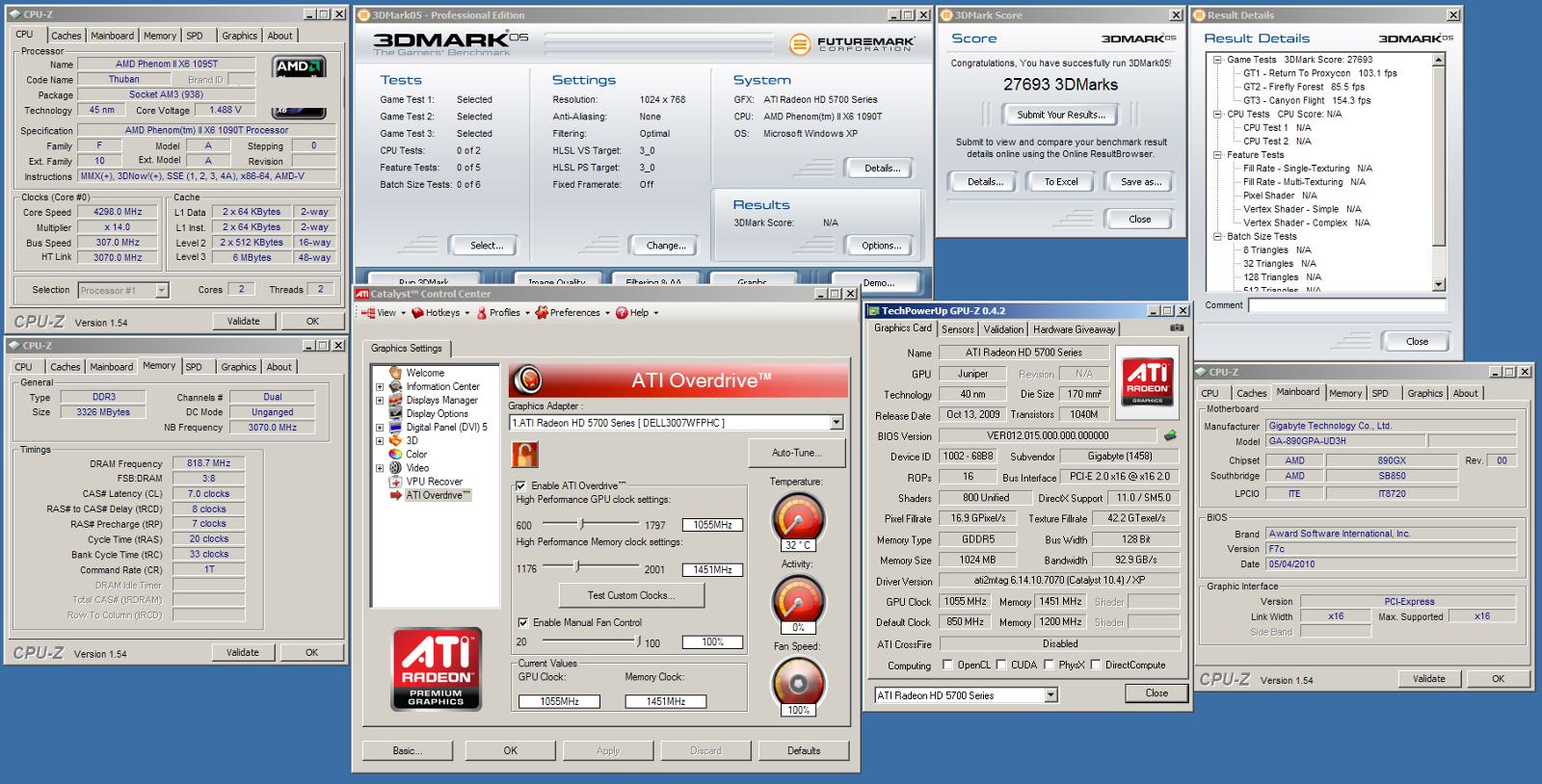Check the DirectCompute box in GPU-Z
The height and width of the screenshot is (784, 1542).
(x=1096, y=665)
